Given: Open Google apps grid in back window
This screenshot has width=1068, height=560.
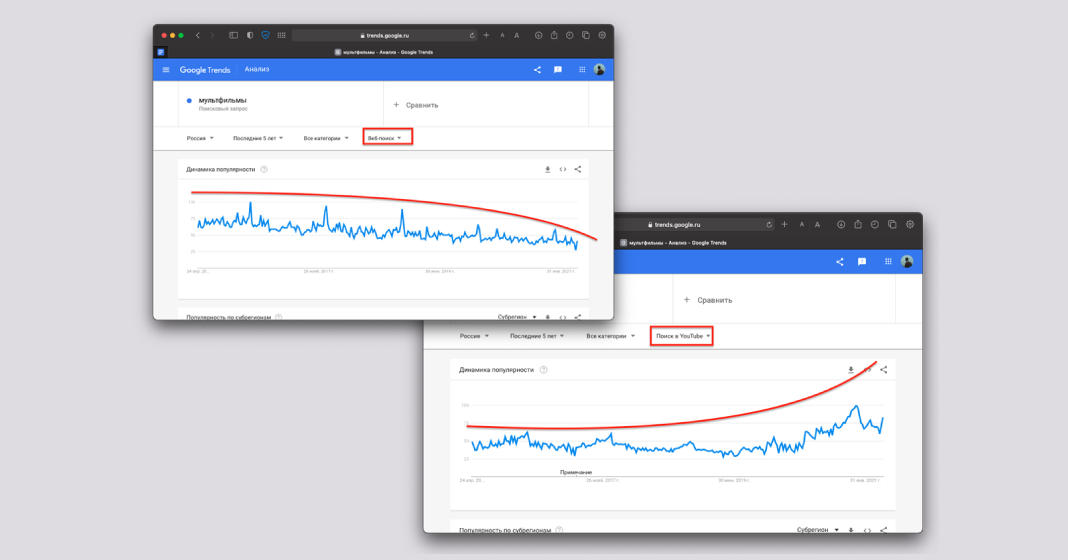Looking at the screenshot, I should click(x=888, y=262).
